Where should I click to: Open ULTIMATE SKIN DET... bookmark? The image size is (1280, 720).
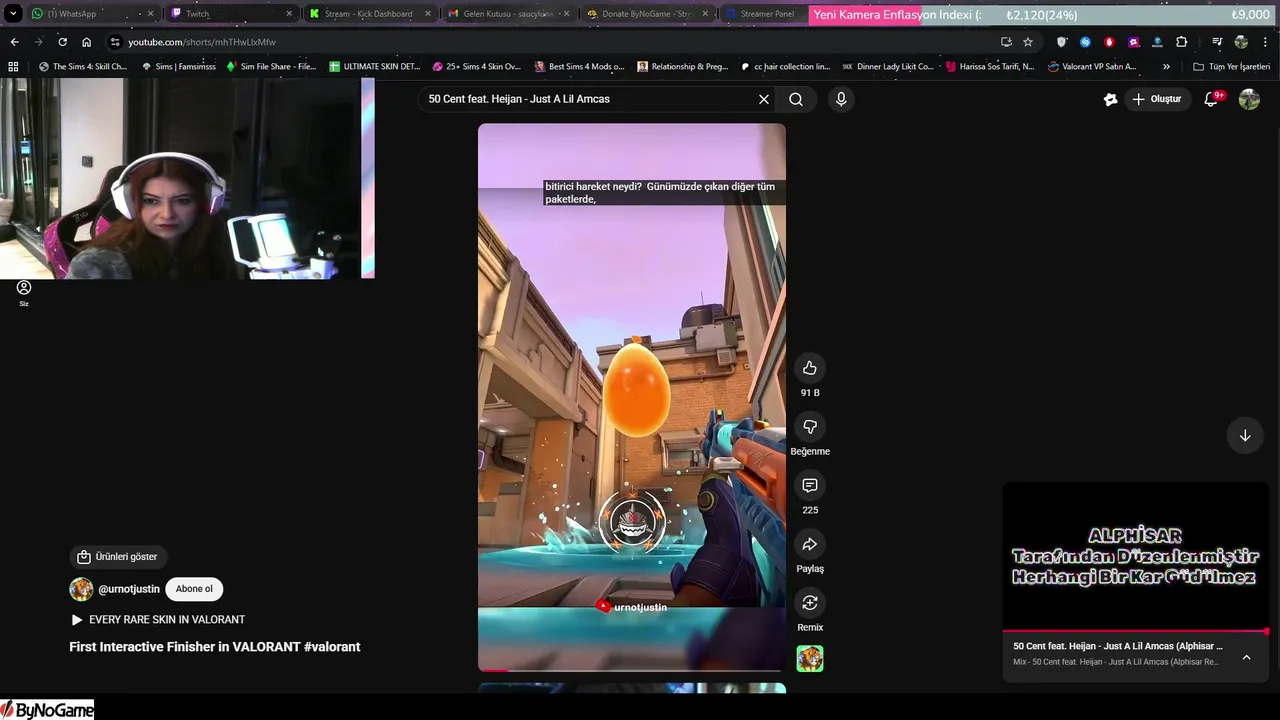pos(375,67)
